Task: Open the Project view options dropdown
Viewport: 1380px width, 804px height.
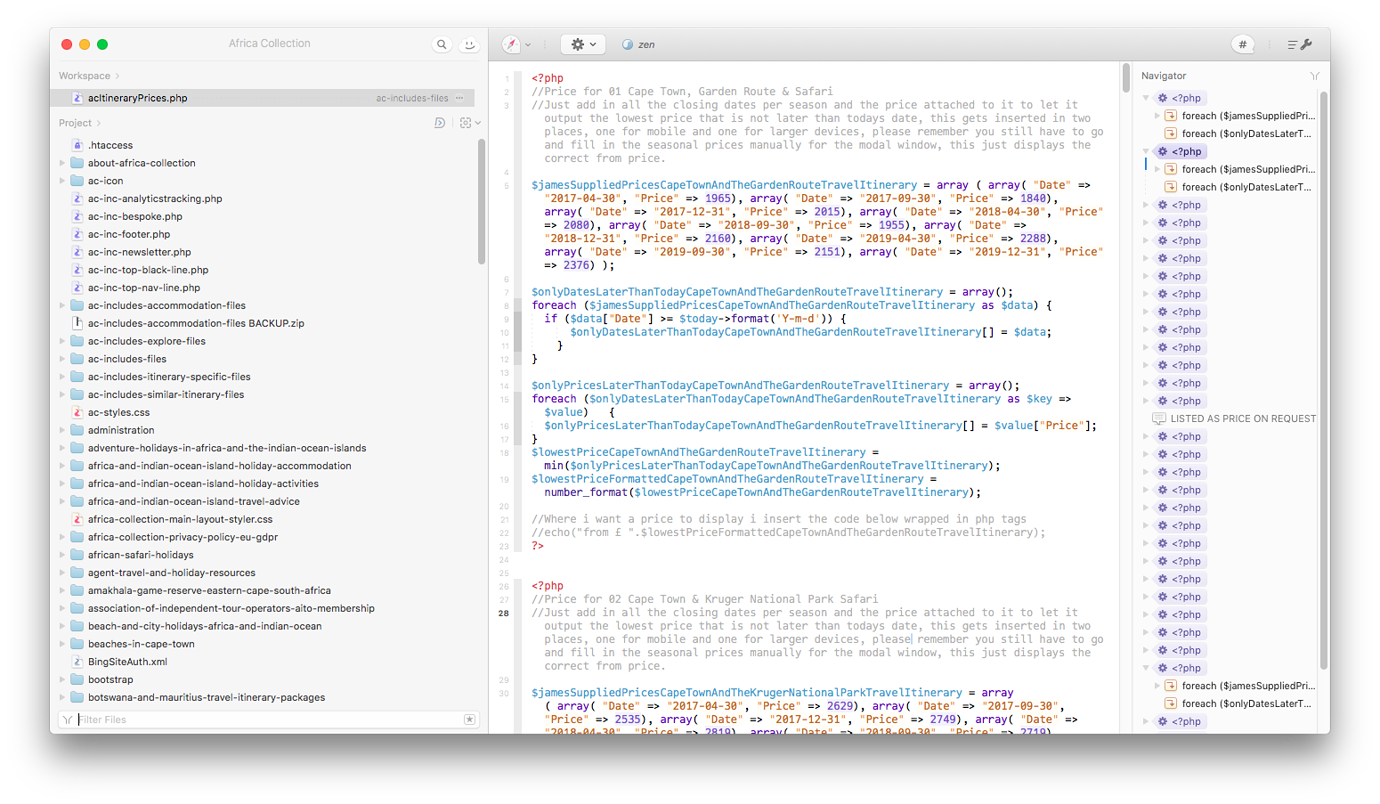Action: [470, 123]
